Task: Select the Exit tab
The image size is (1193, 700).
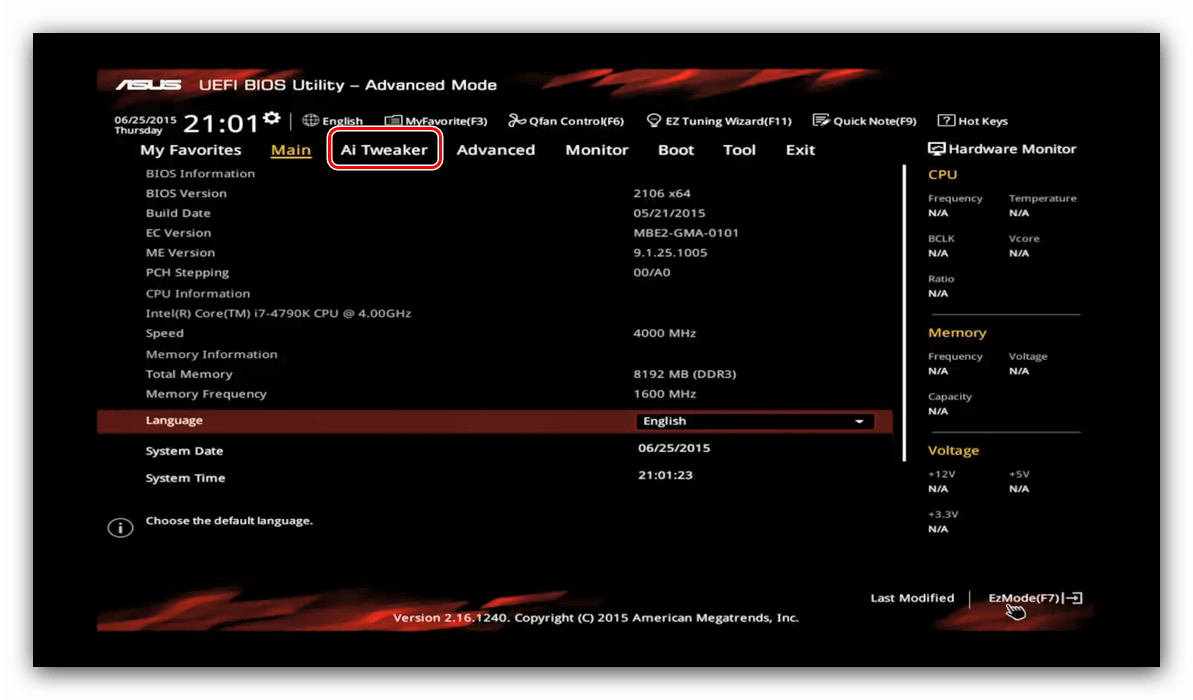Action: pyautogui.click(x=800, y=150)
